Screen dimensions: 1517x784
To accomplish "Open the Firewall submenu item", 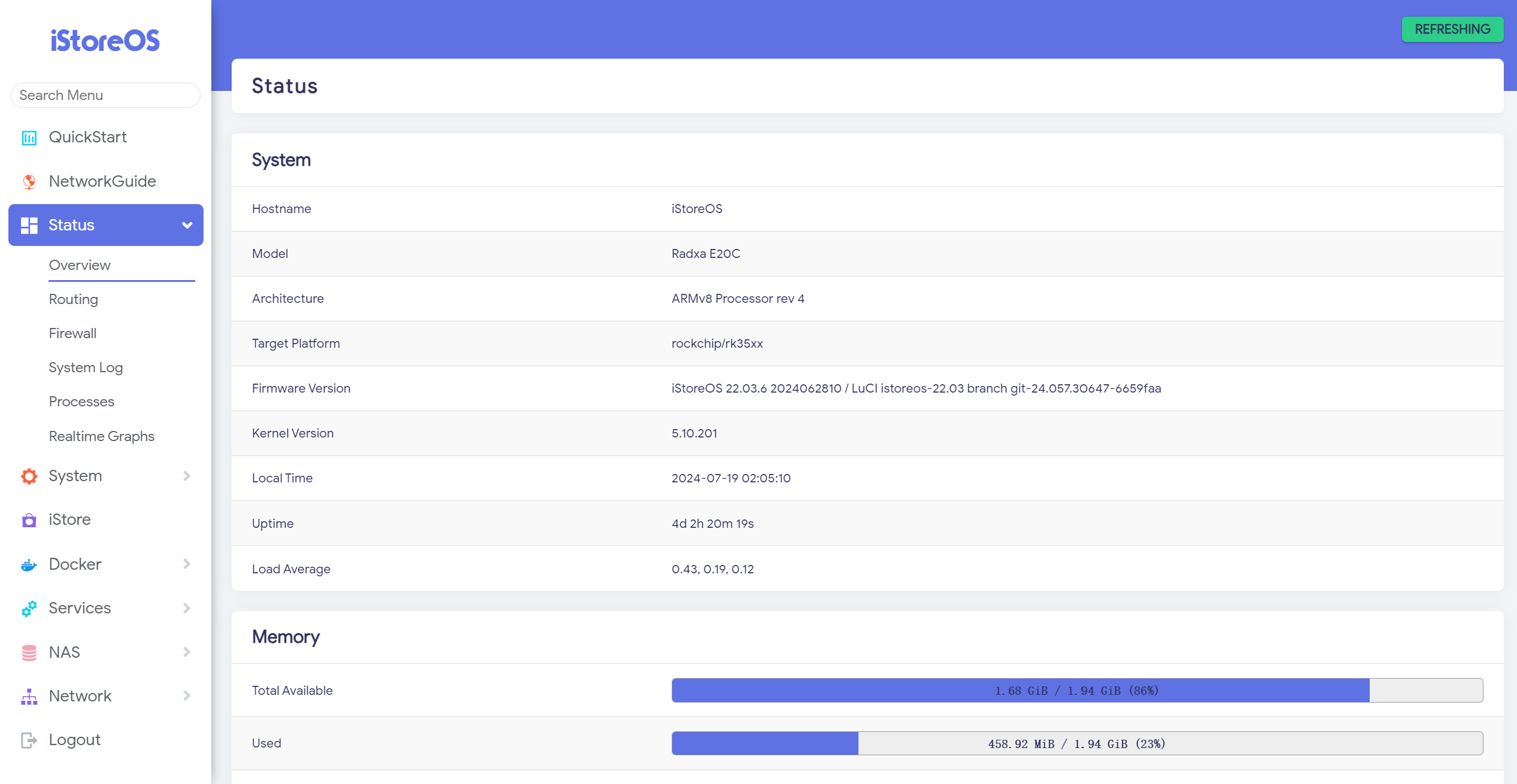I will click(72, 333).
